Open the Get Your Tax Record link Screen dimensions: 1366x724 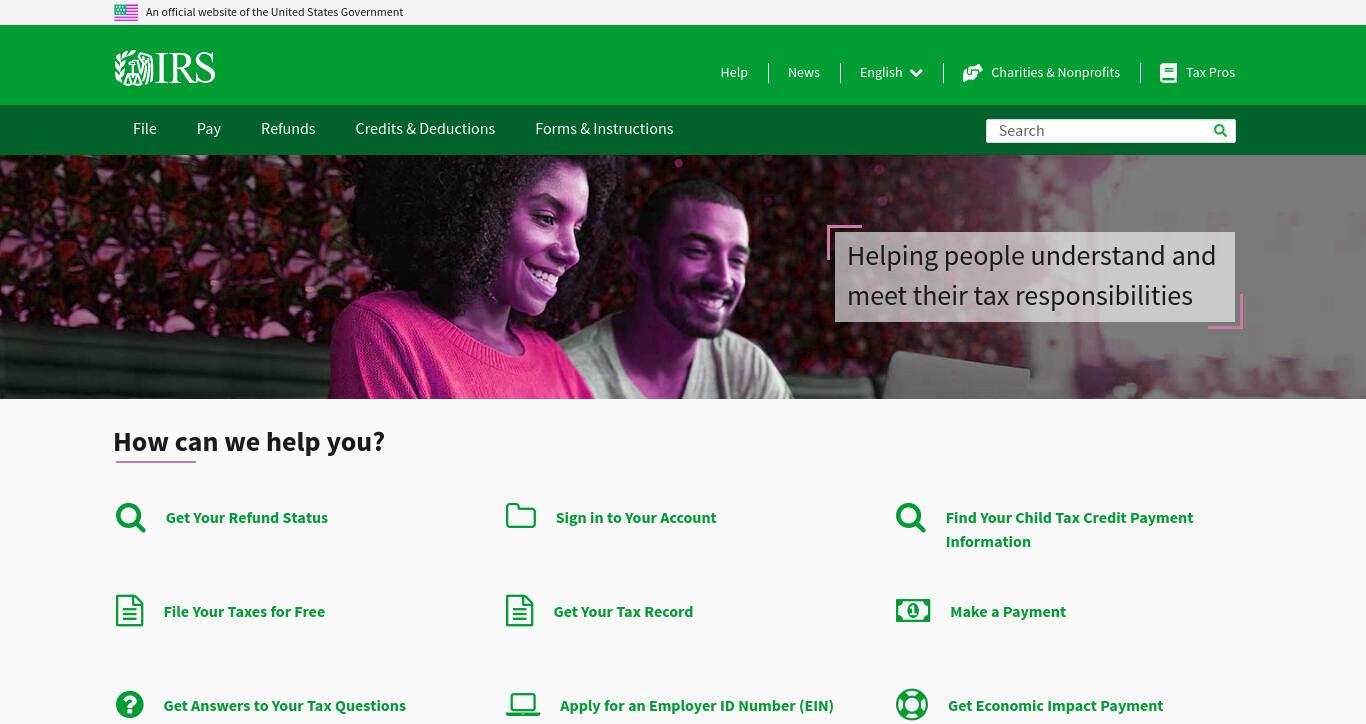pyautogui.click(x=623, y=612)
